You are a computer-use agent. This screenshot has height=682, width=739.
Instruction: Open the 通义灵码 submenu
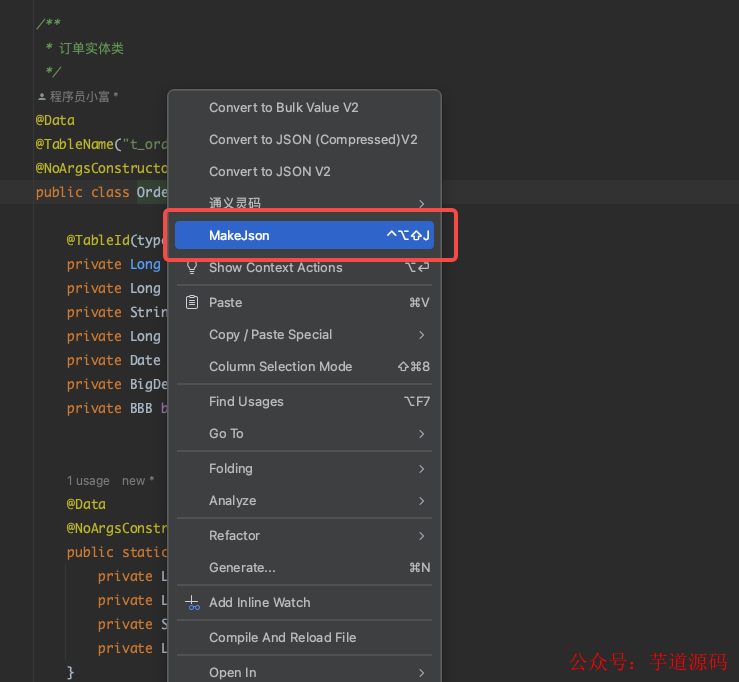304,203
